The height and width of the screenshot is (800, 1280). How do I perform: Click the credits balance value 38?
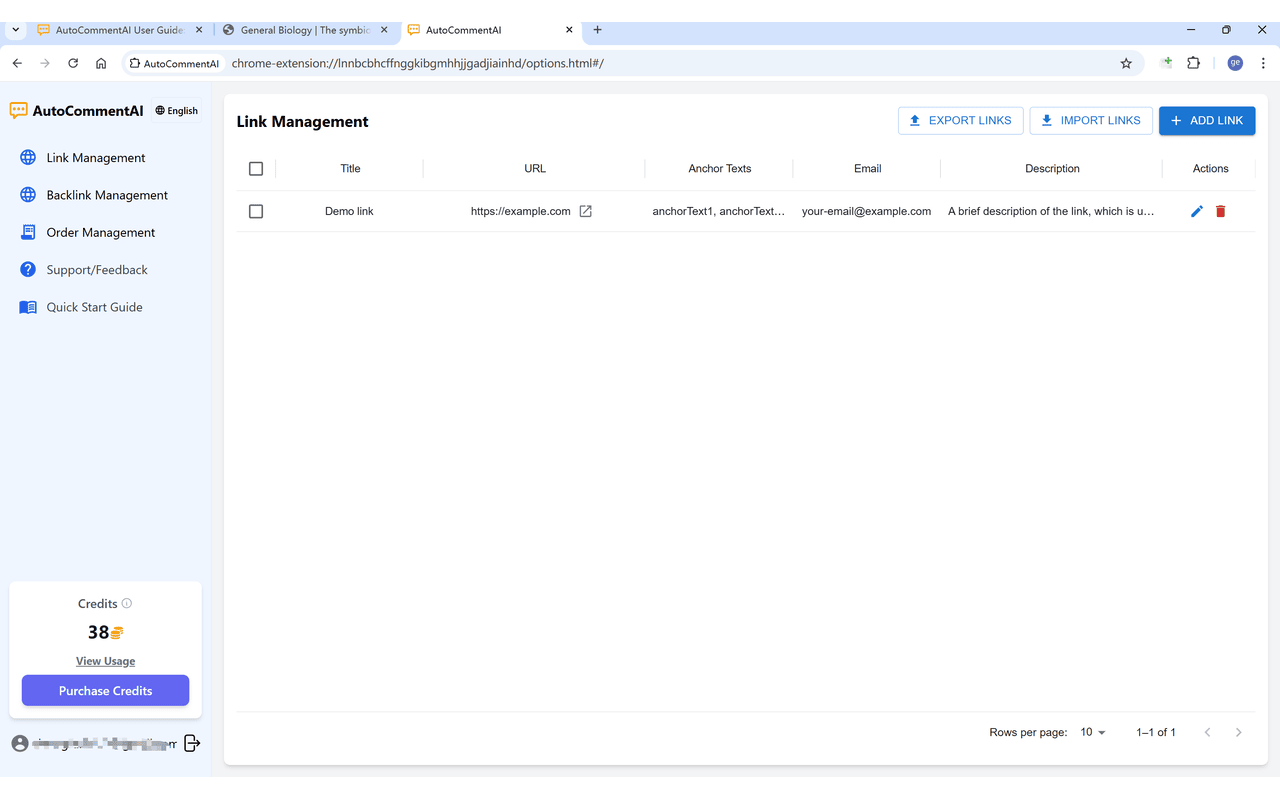click(x=98, y=632)
